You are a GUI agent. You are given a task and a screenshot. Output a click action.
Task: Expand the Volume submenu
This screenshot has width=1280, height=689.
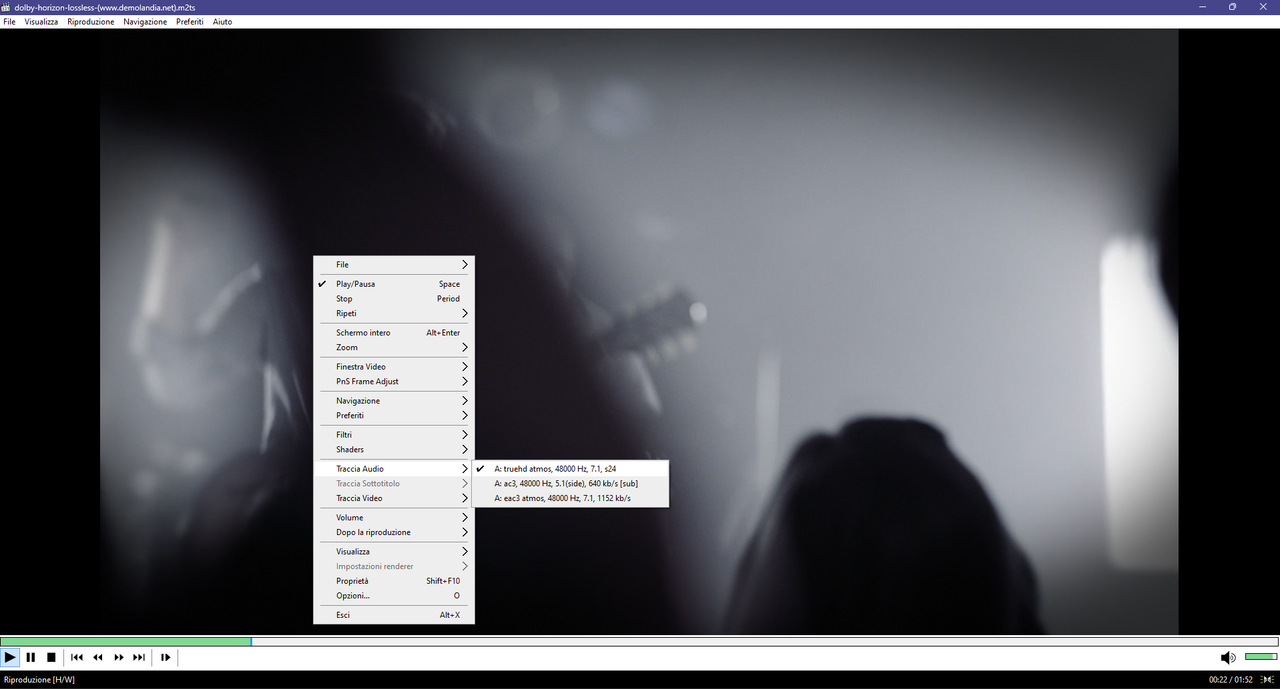coord(394,518)
